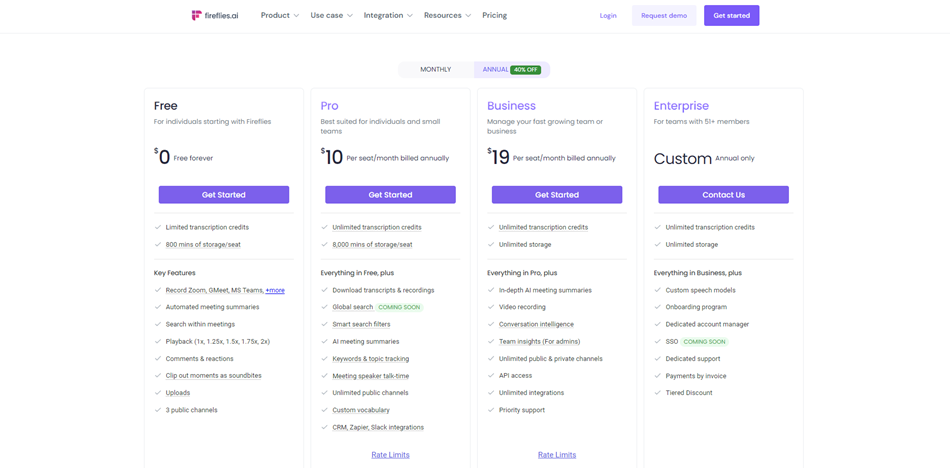Click checkmark icon next to Priority support
950x468 pixels.
click(x=491, y=410)
